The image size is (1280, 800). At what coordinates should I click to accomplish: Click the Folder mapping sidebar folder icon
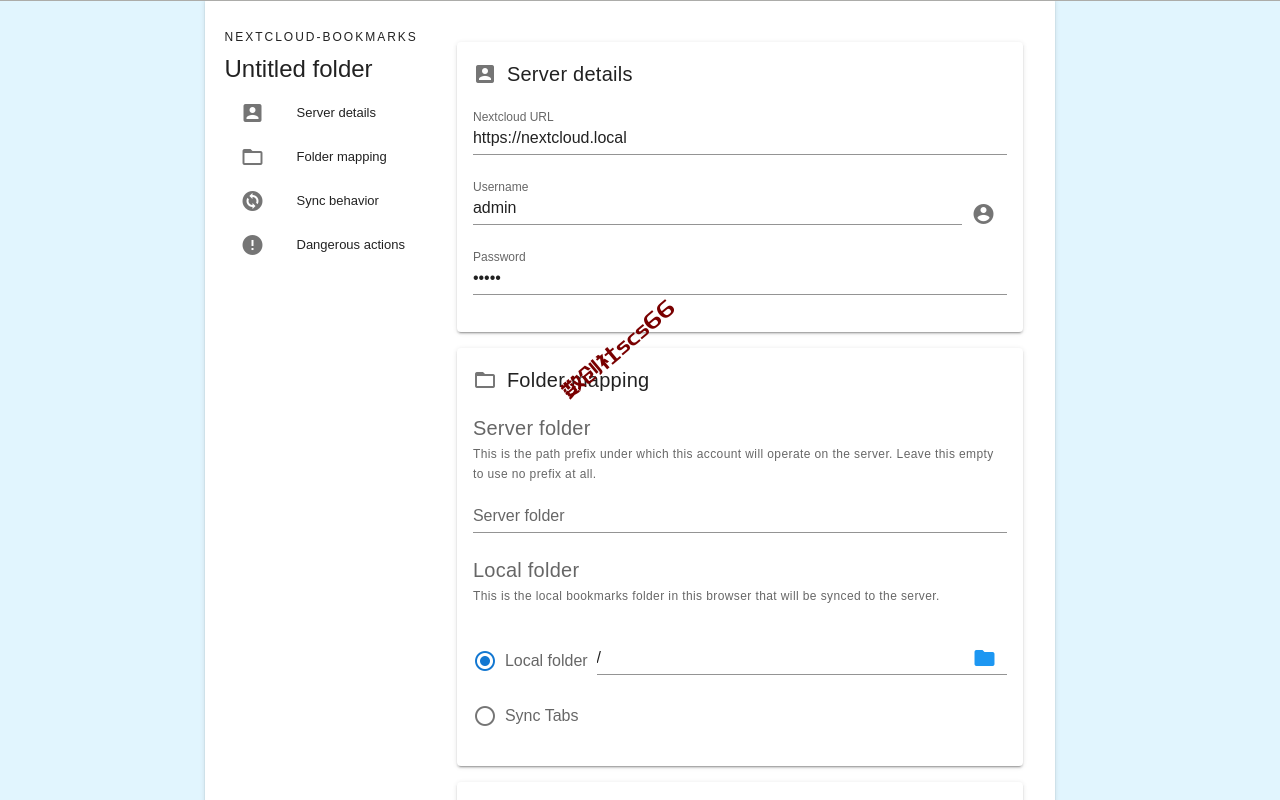pyautogui.click(x=252, y=157)
